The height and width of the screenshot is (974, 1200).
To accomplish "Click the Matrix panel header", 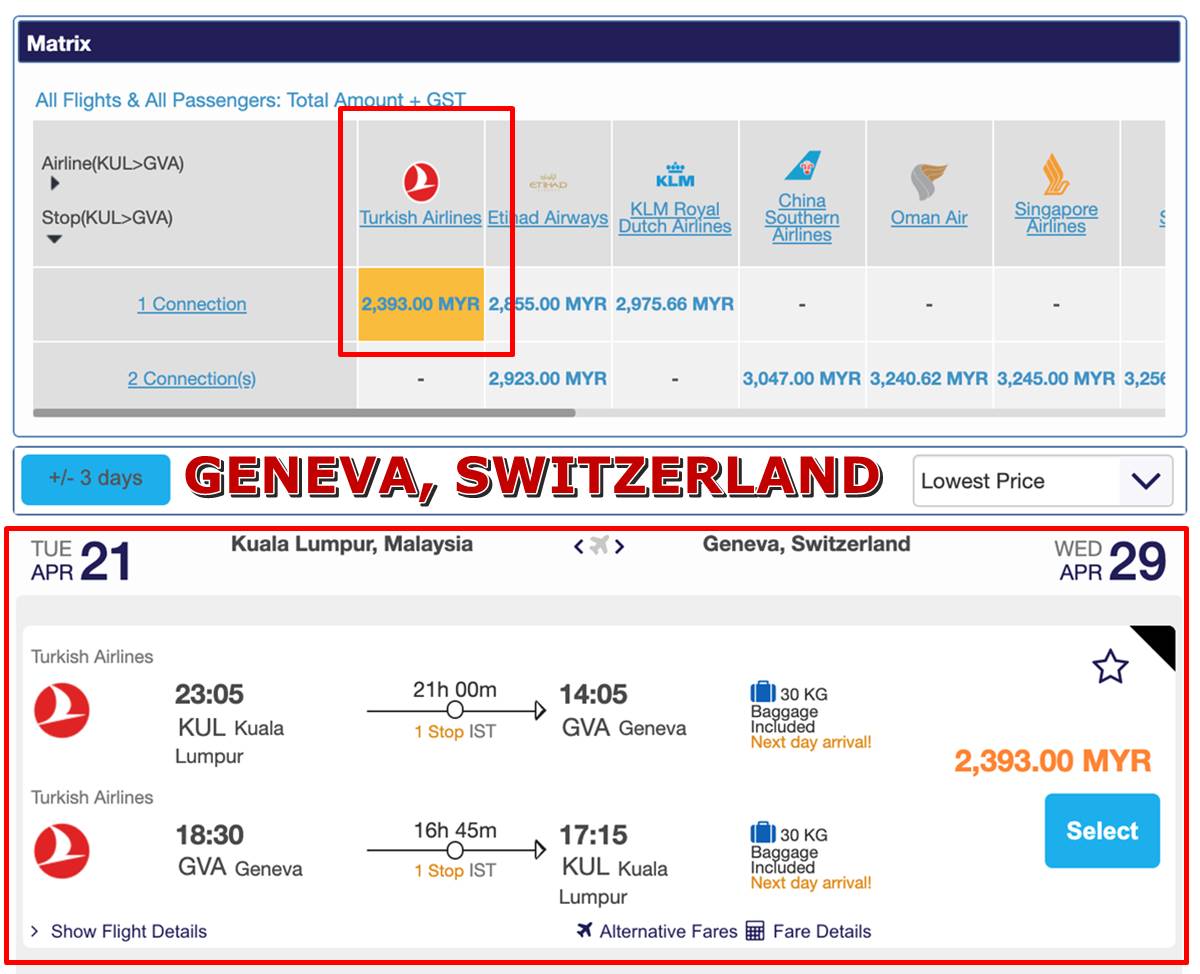I will pyautogui.click(x=600, y=43).
